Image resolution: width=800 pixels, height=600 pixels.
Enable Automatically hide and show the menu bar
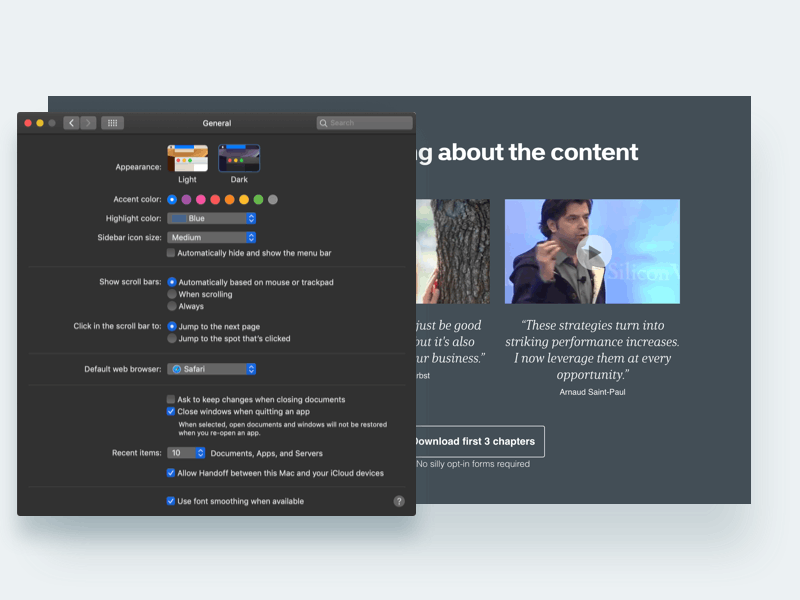tap(171, 253)
